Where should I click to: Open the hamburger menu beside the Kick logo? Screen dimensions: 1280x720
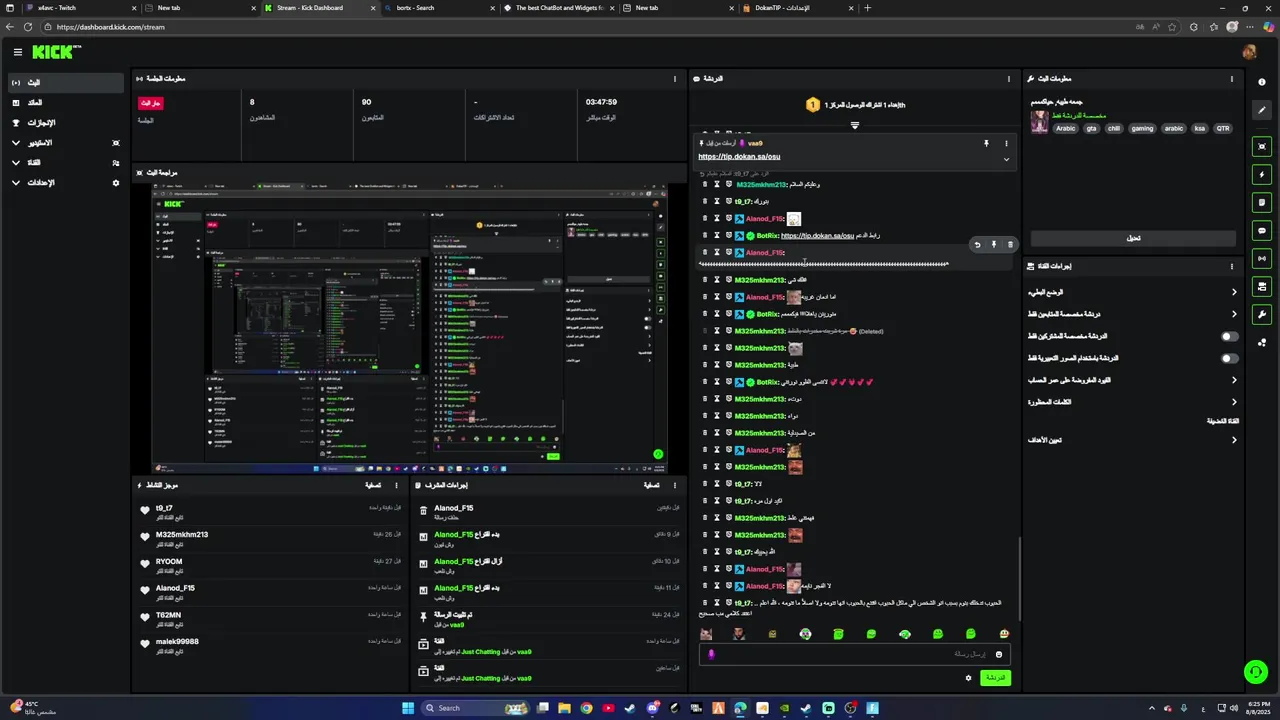(17, 52)
